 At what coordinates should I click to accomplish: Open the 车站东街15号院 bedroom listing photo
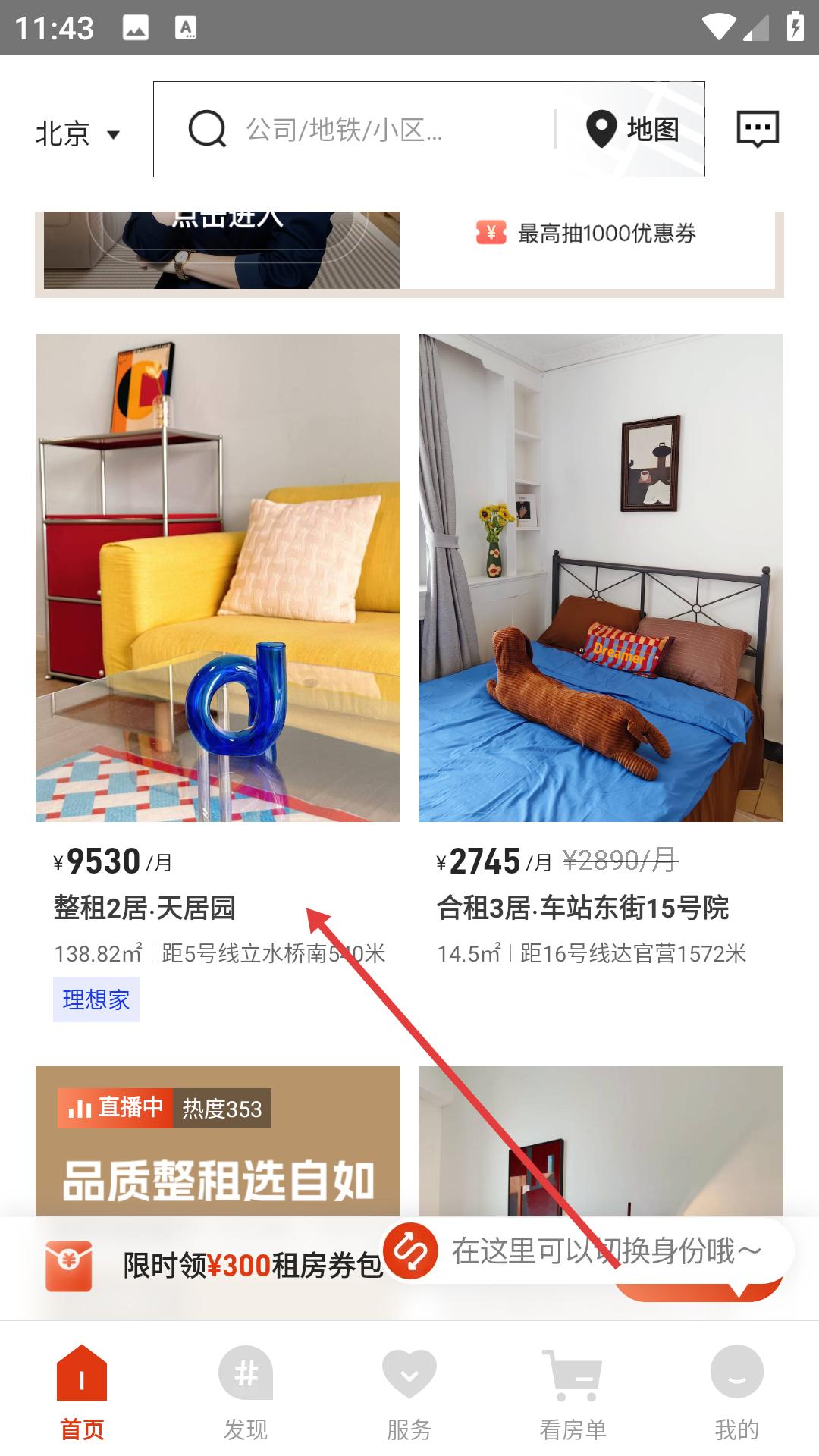(601, 578)
